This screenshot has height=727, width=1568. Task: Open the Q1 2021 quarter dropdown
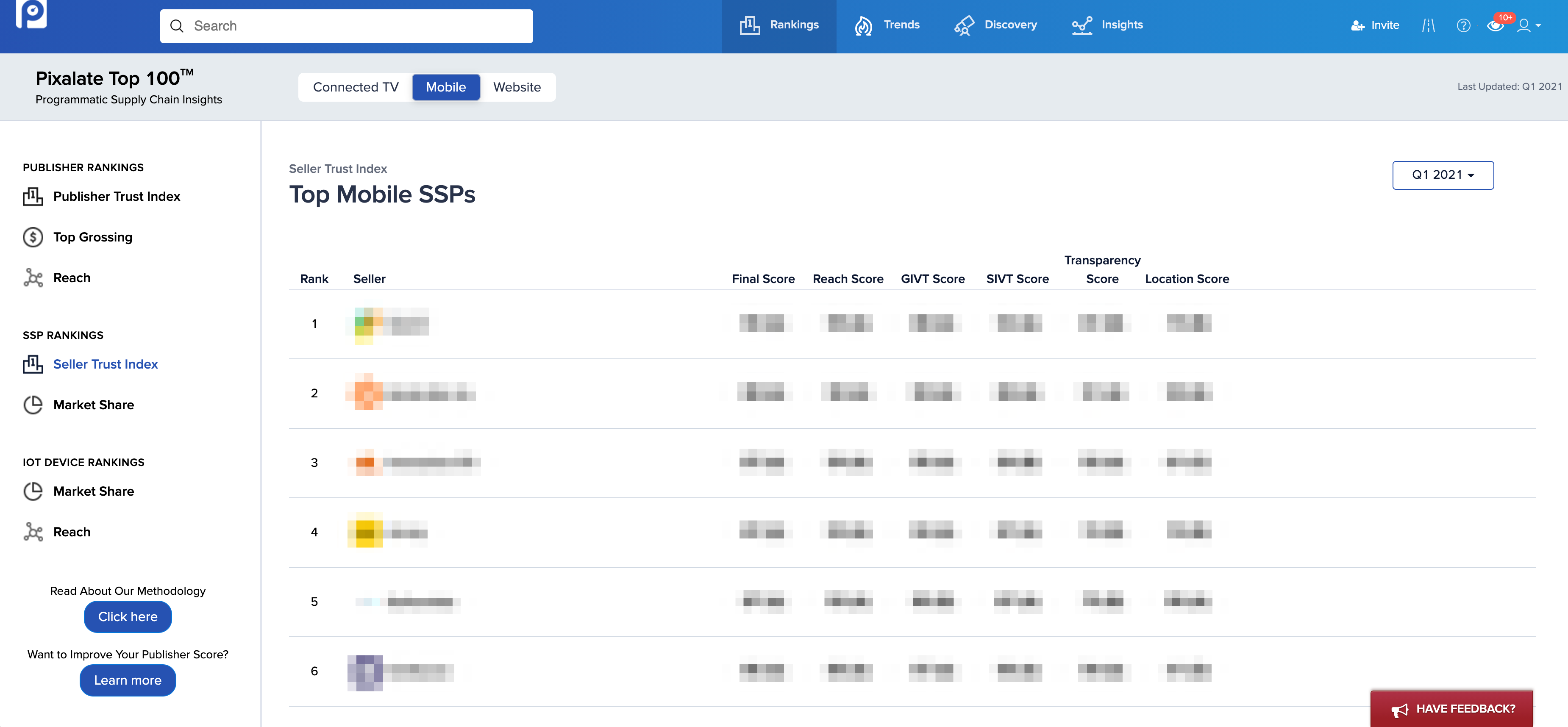[x=1443, y=175]
